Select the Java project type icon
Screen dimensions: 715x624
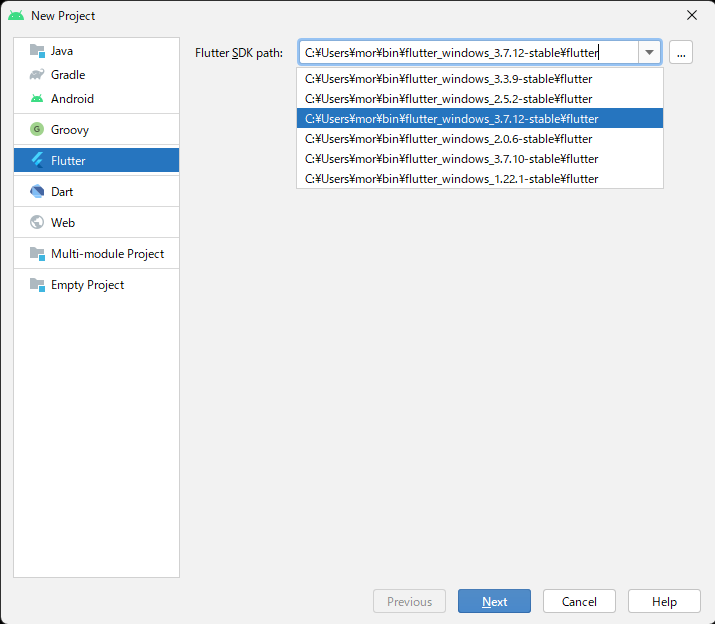[x=37, y=51]
